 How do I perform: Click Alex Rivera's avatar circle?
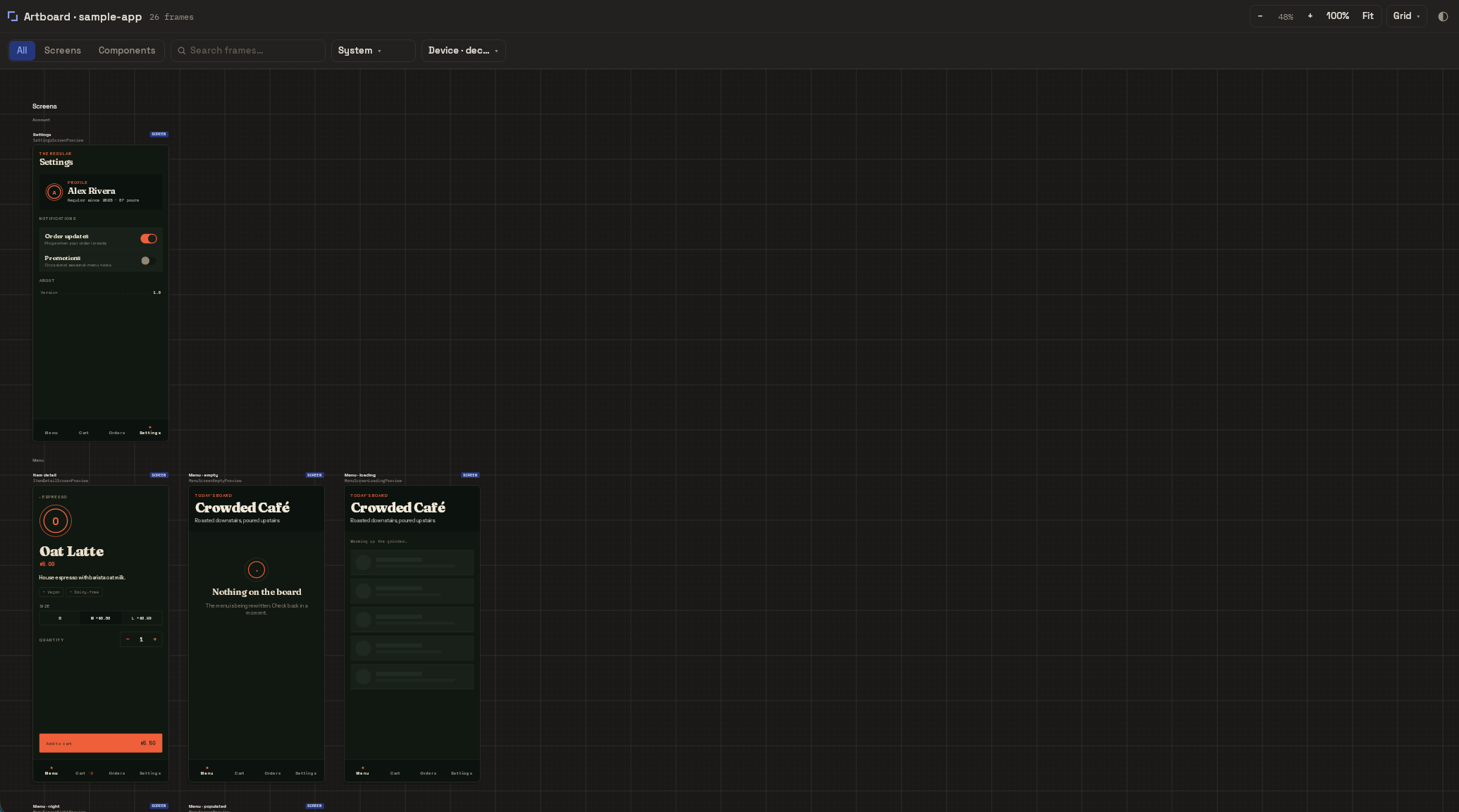(x=54, y=192)
